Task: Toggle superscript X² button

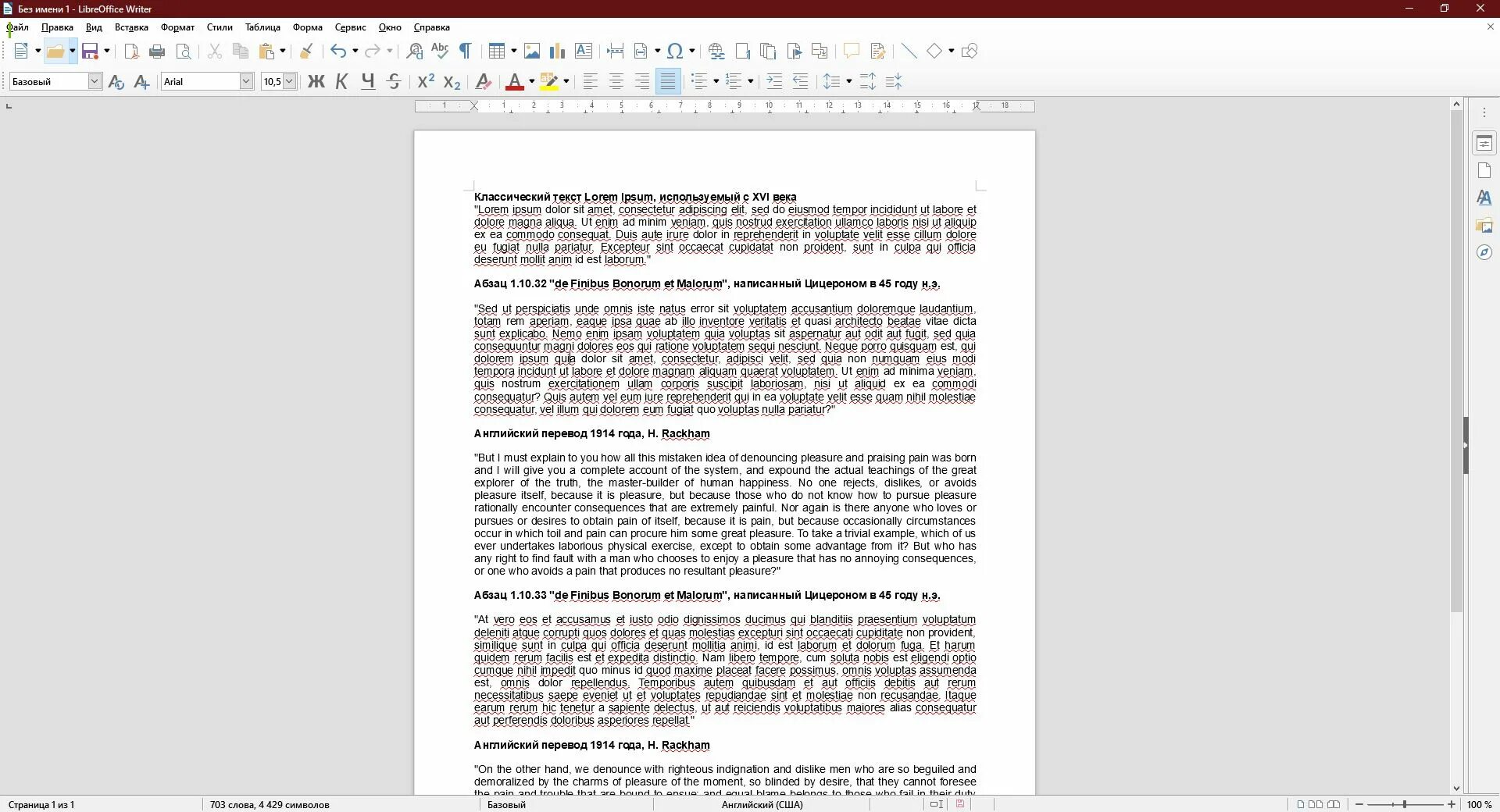Action: tap(426, 81)
